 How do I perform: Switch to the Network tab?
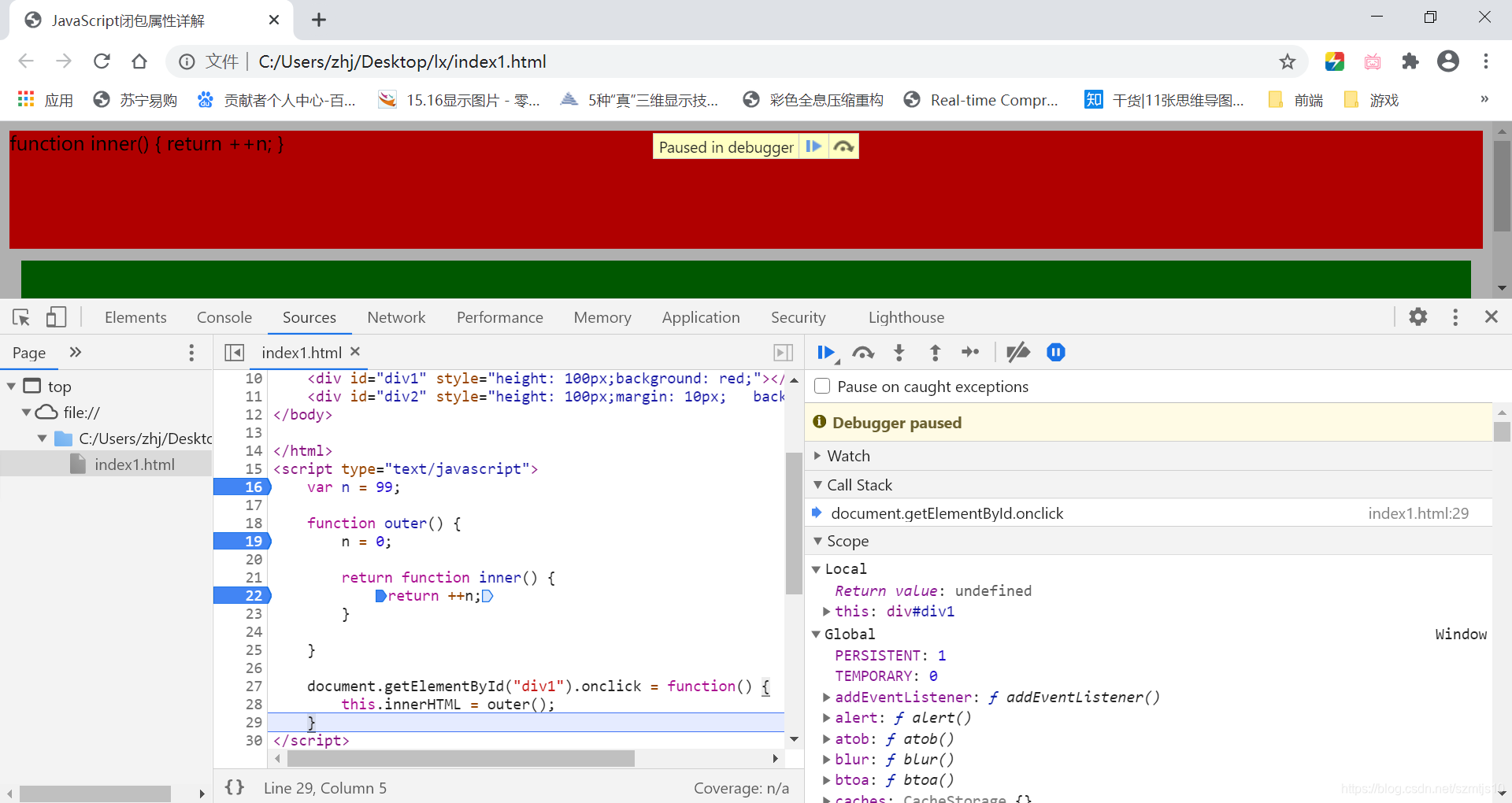click(396, 317)
